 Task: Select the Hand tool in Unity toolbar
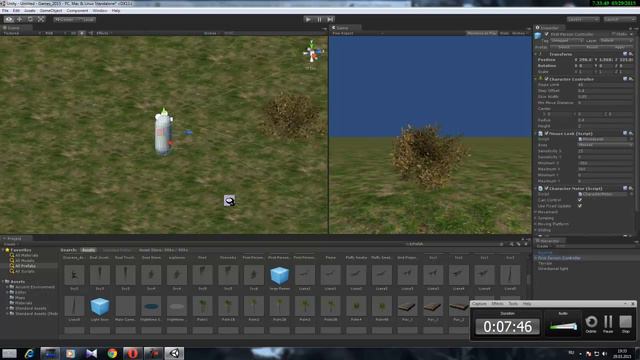pyautogui.click(x=9, y=19)
